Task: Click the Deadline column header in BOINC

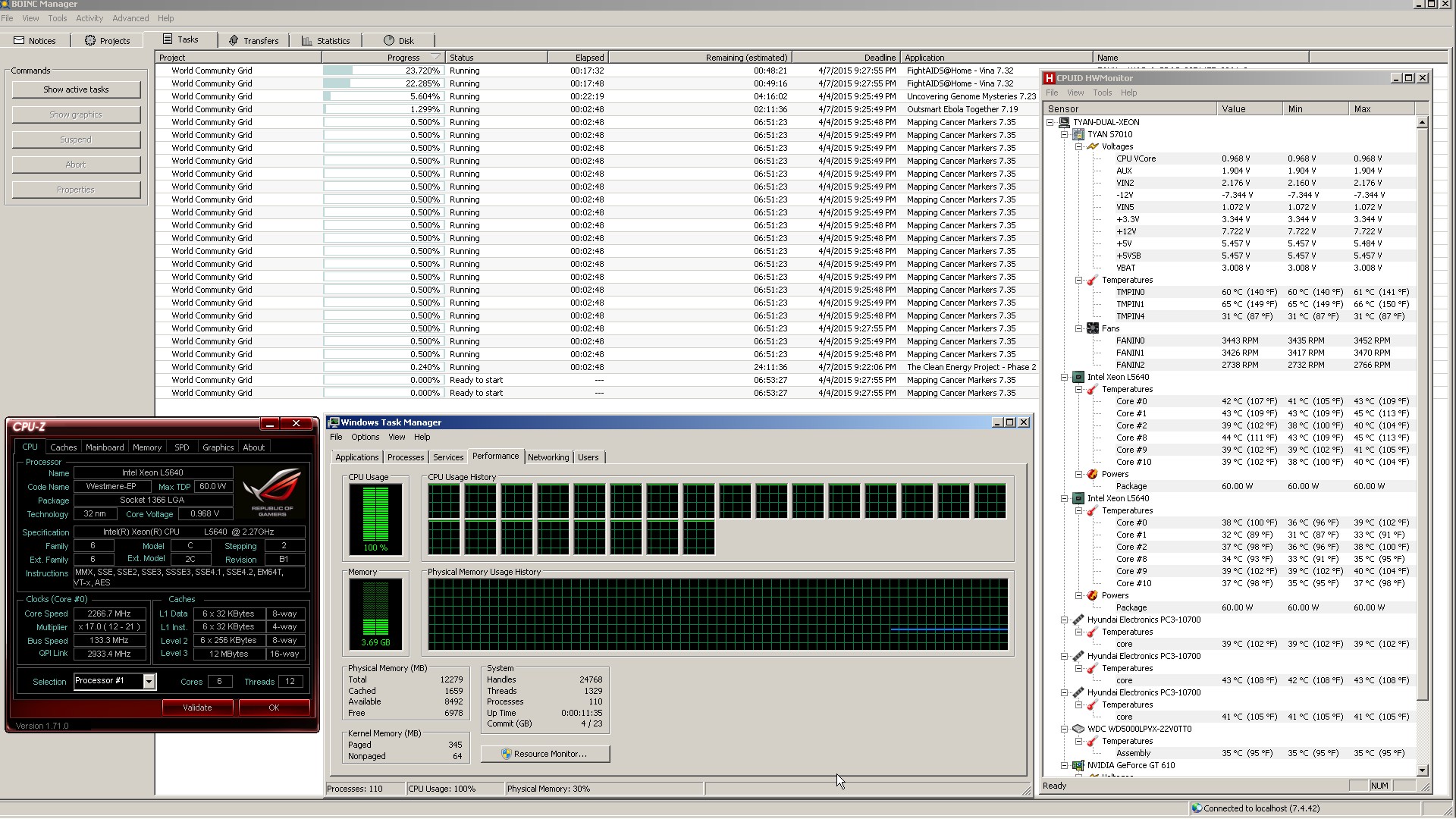Action: (x=846, y=58)
